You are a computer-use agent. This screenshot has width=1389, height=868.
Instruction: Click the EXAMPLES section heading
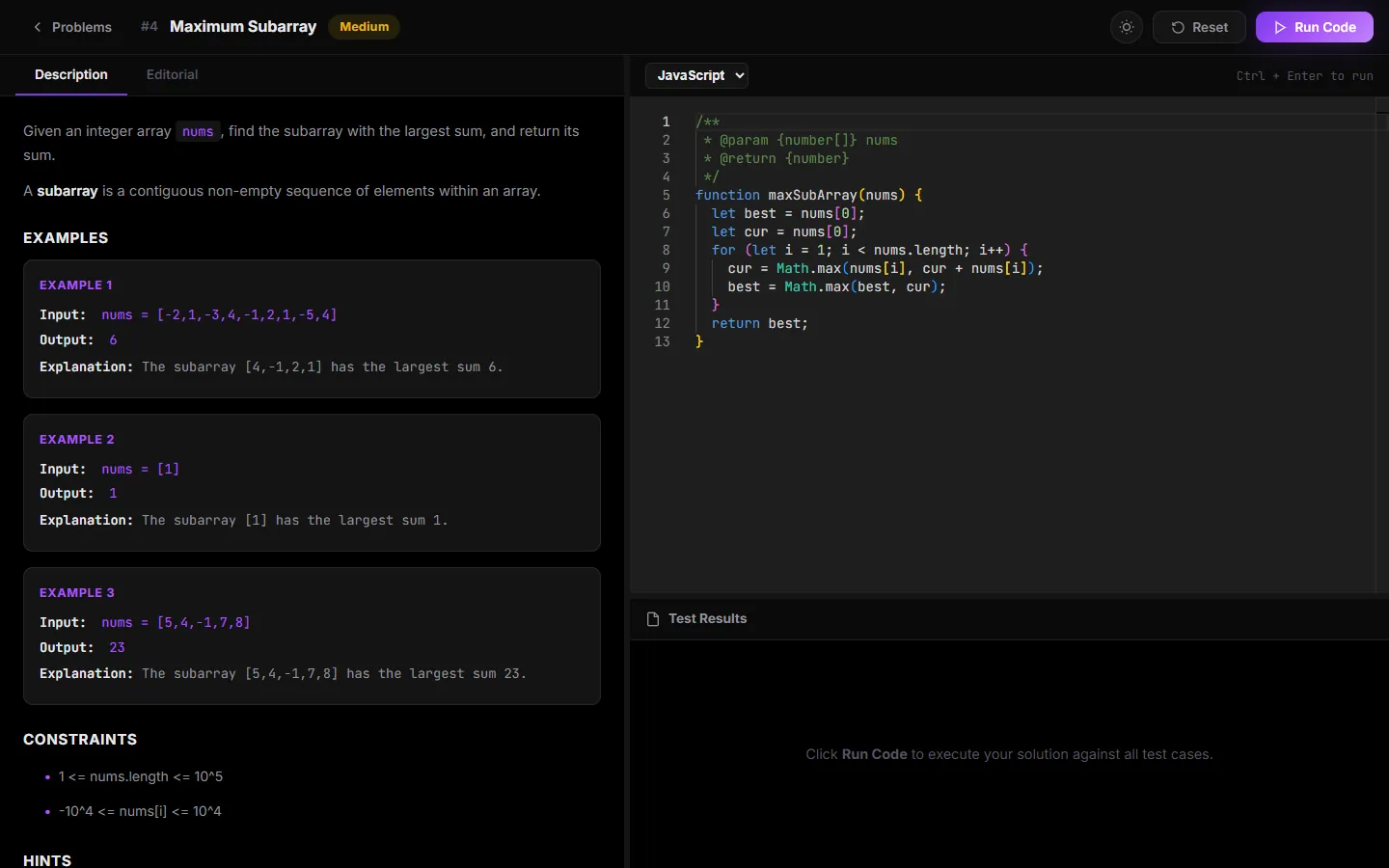point(66,238)
